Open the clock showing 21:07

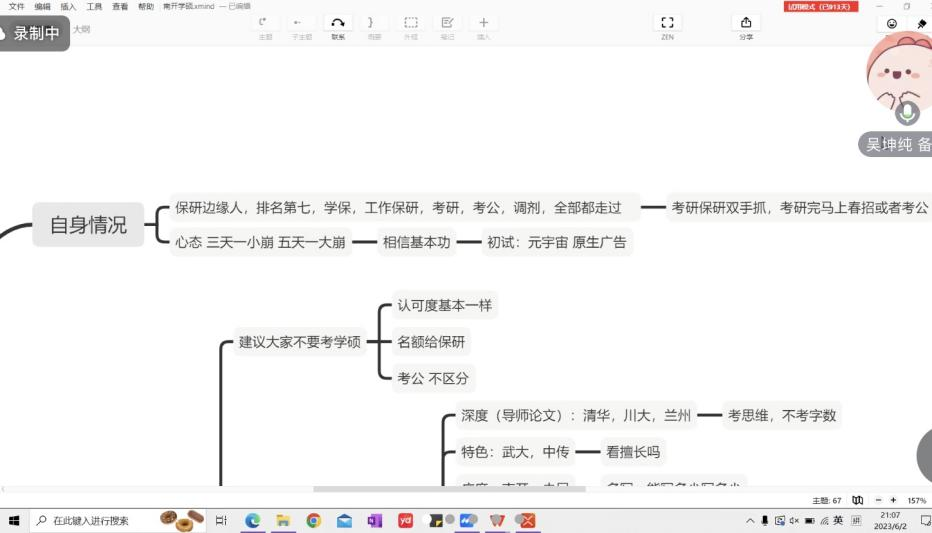pyautogui.click(x=890, y=521)
